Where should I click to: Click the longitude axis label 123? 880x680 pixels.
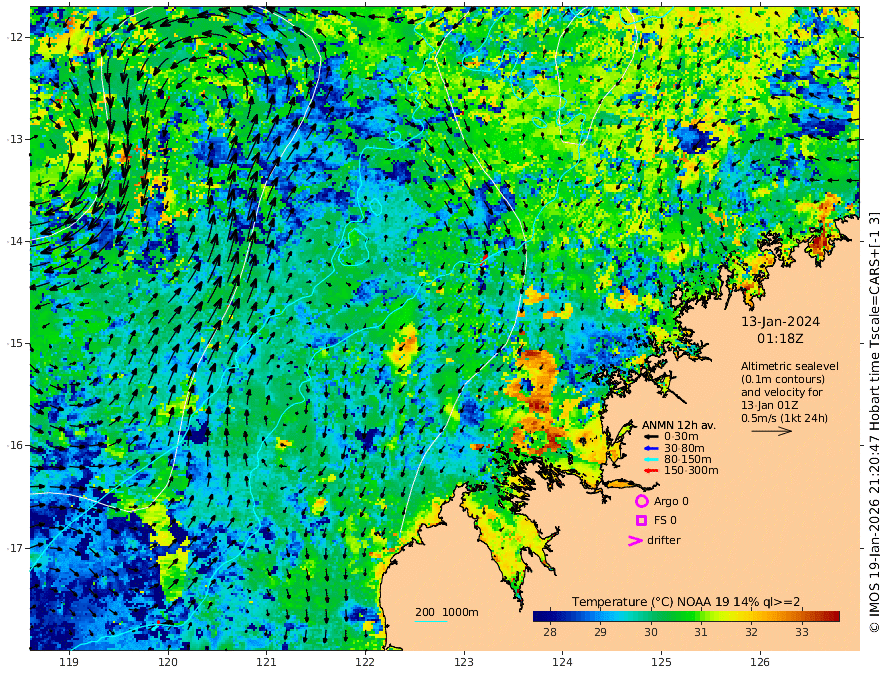(464, 663)
